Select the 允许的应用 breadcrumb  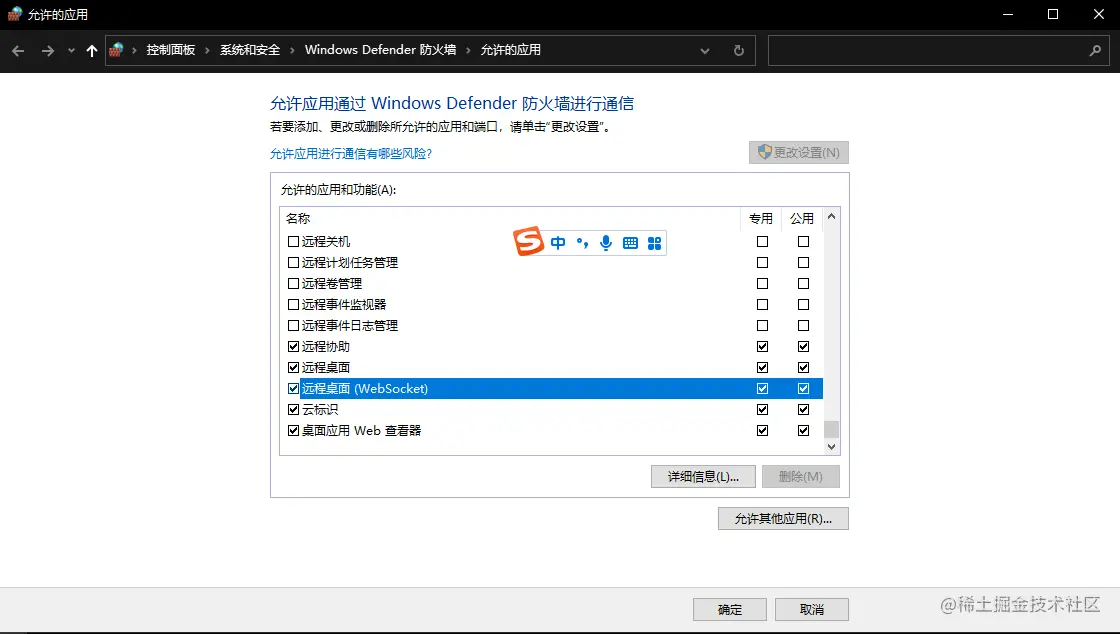point(510,50)
